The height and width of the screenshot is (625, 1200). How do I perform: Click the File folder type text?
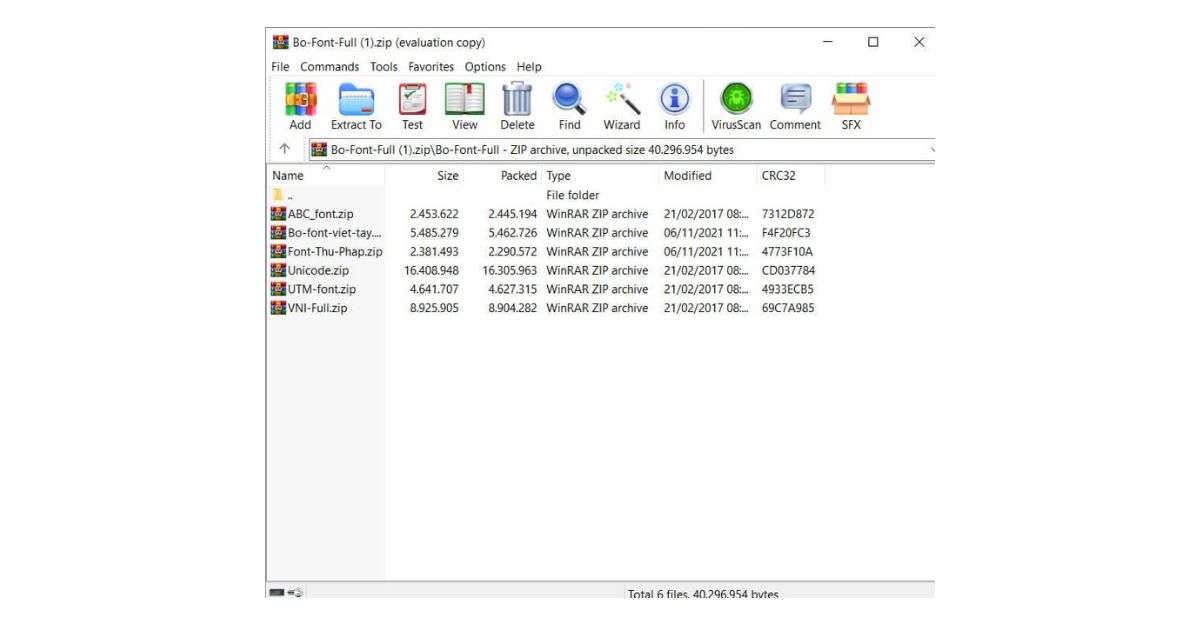click(x=573, y=195)
